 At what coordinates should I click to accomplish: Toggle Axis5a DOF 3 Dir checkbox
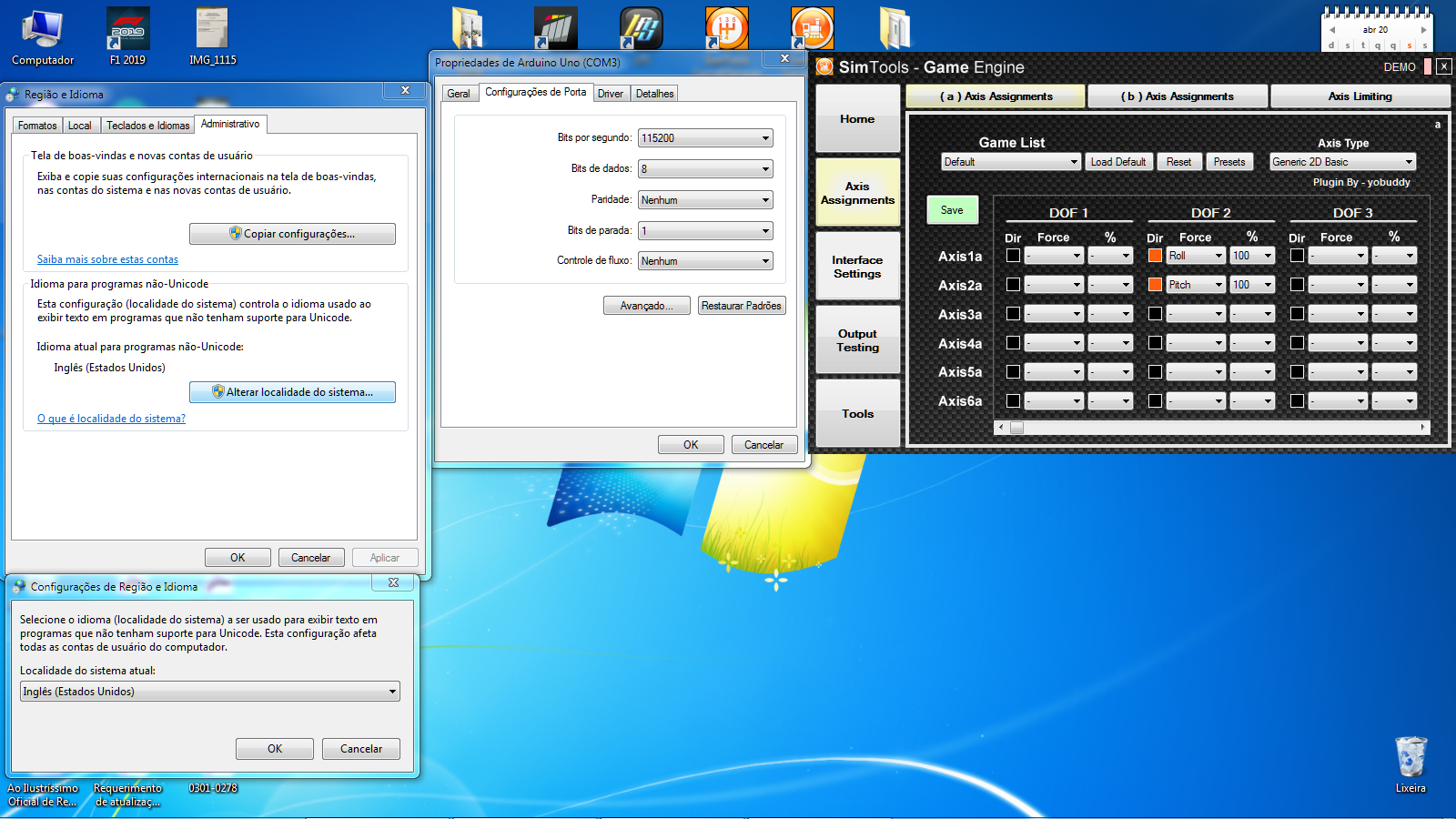click(x=1297, y=372)
